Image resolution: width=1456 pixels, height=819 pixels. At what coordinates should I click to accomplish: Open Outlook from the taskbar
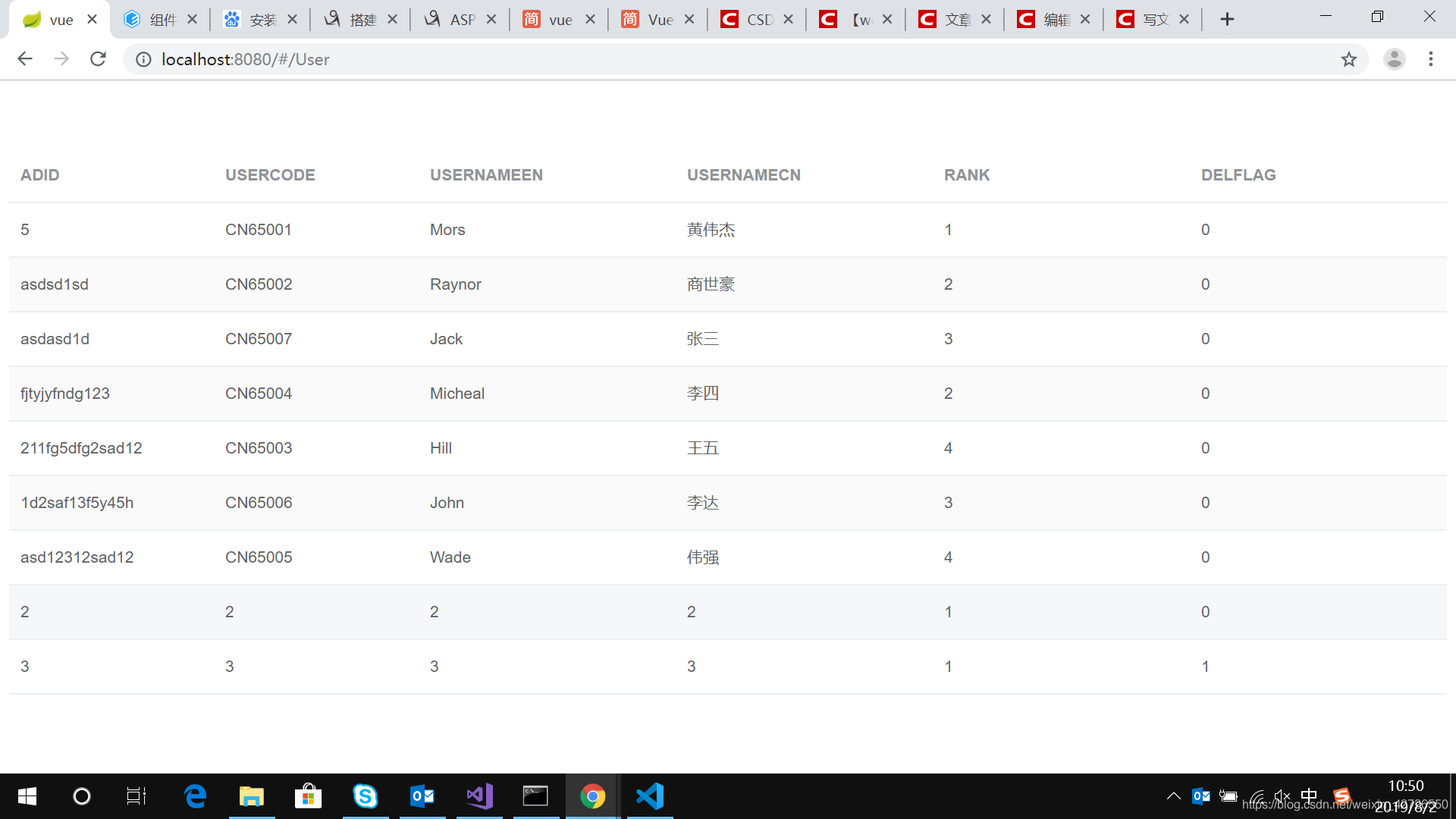click(422, 796)
